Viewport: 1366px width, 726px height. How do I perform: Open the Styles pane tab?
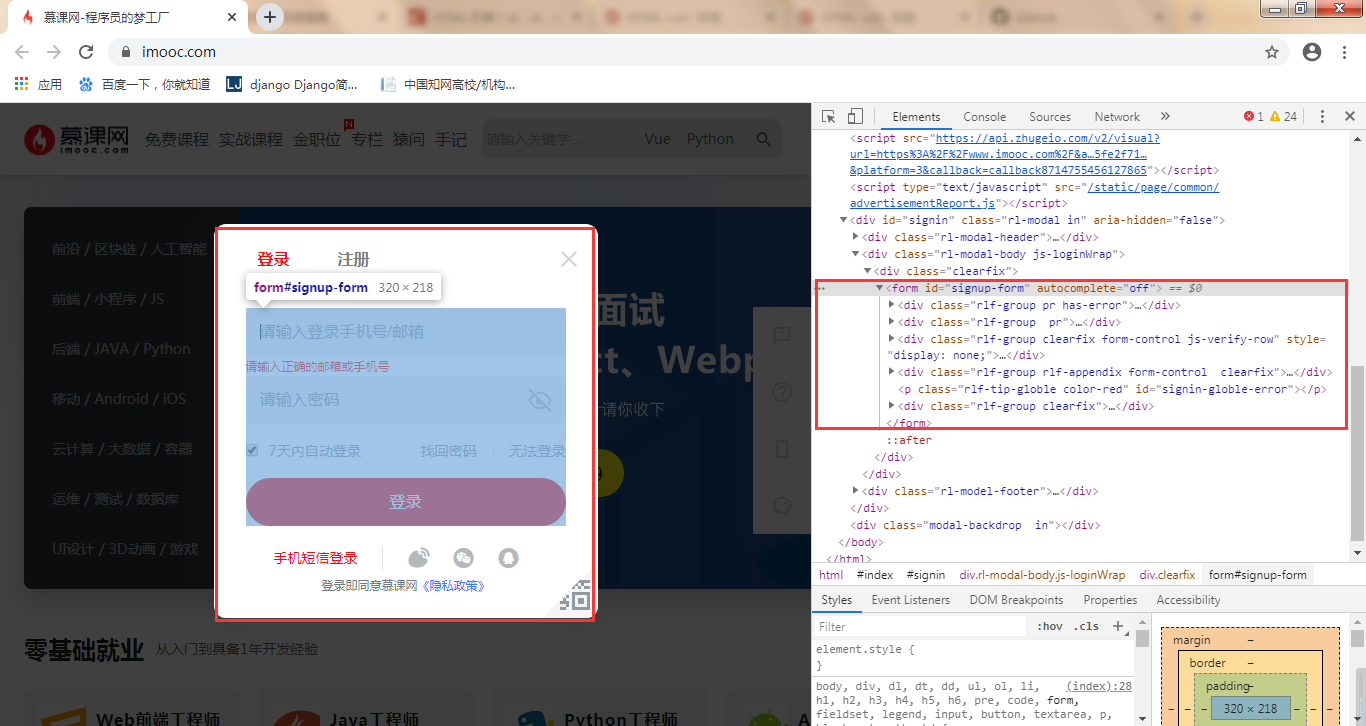[836, 600]
